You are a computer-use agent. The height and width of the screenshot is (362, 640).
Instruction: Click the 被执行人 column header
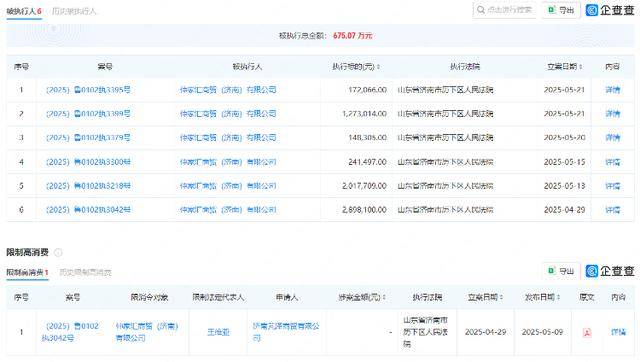247,67
